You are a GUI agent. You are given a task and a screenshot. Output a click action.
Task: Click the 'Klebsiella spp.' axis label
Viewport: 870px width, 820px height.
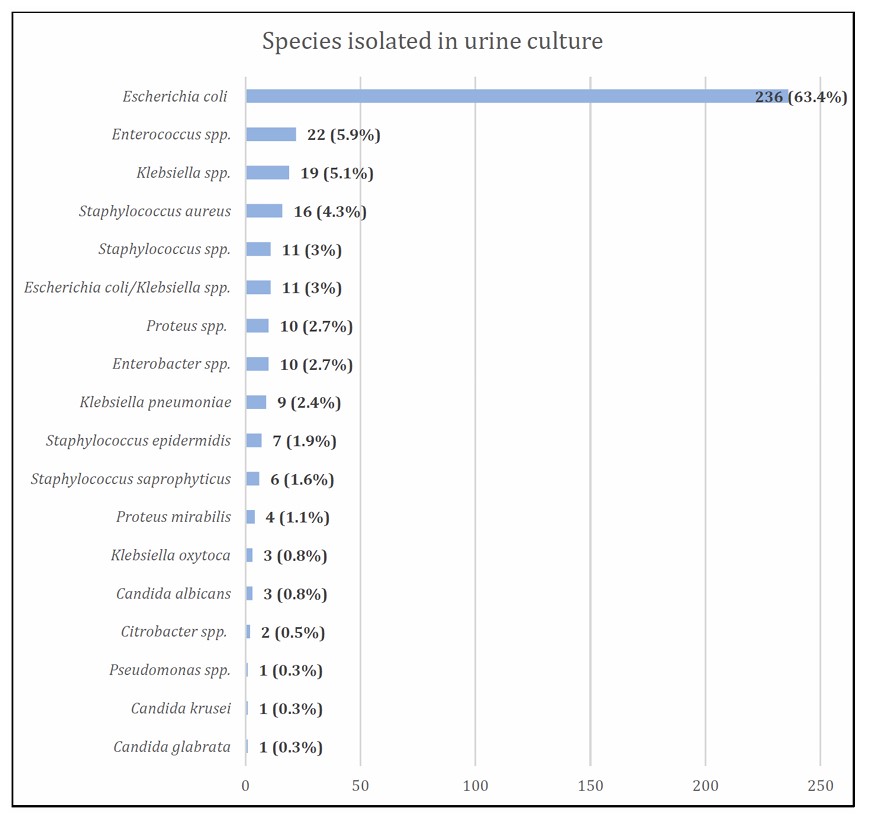pyautogui.click(x=184, y=173)
